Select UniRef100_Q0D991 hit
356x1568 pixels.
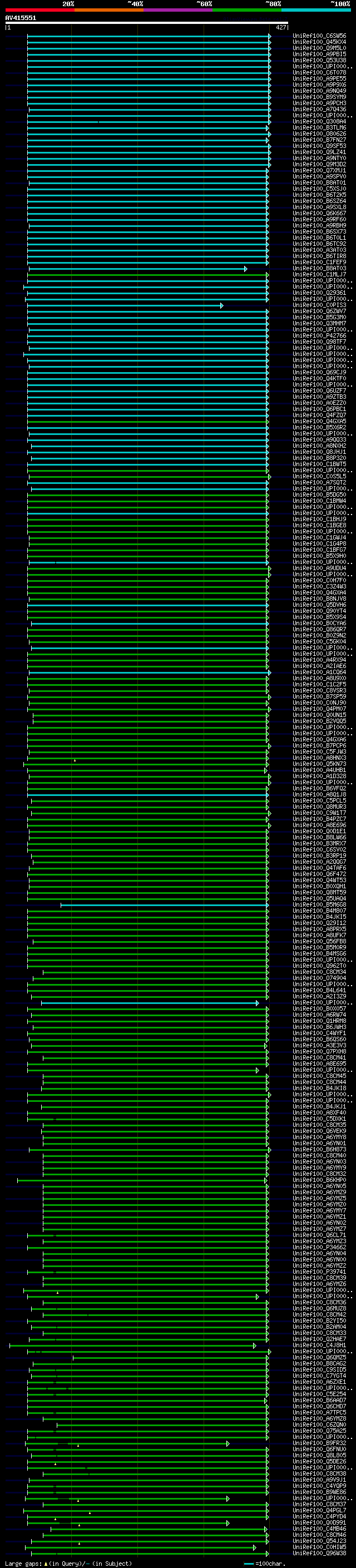tap(319, 1522)
